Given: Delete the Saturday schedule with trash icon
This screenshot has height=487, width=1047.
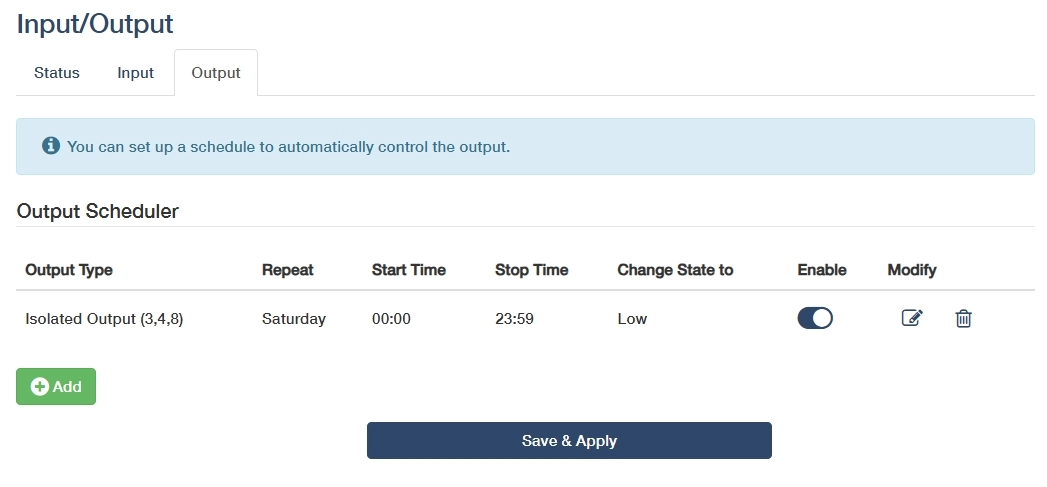Looking at the screenshot, I should 963,319.
